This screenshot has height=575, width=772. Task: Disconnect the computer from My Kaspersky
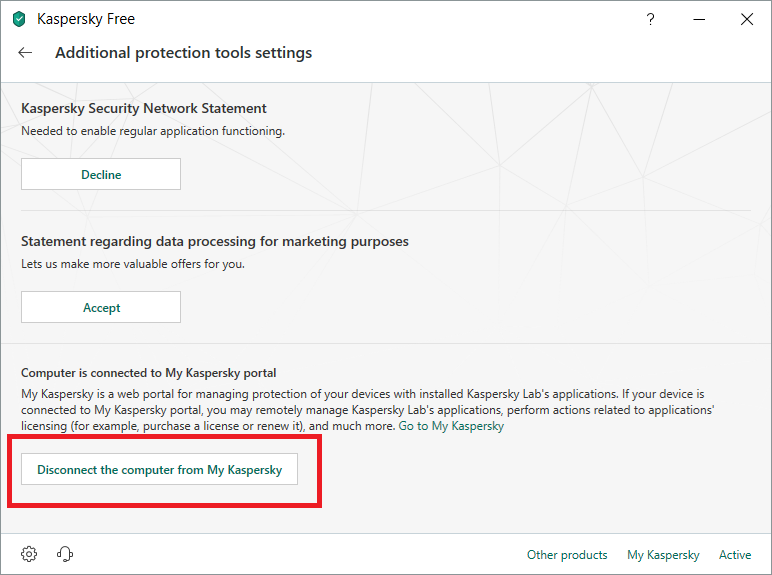point(160,470)
